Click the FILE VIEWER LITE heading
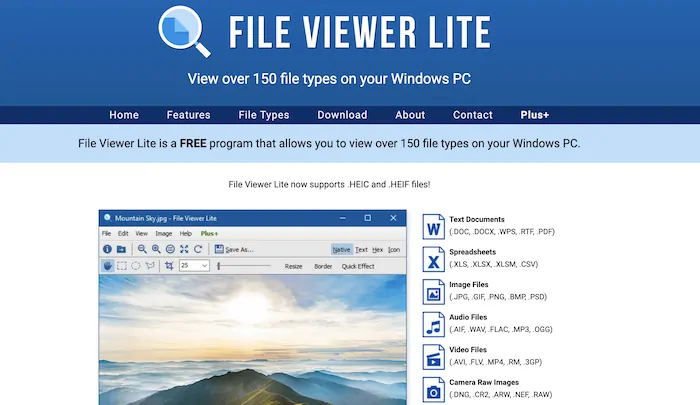The height and width of the screenshot is (405, 700). coord(360,32)
